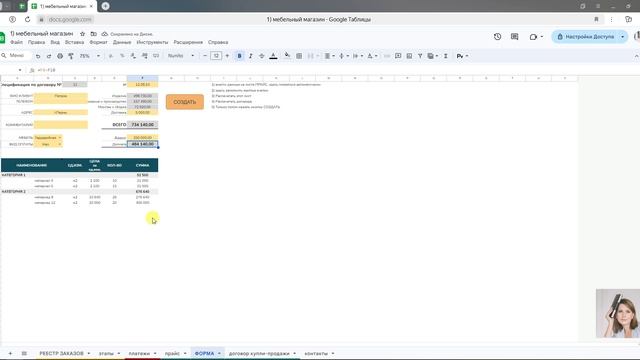640x360 pixels.
Task: Switch to договор купли-продажи sheet tab
Action: tap(259, 353)
